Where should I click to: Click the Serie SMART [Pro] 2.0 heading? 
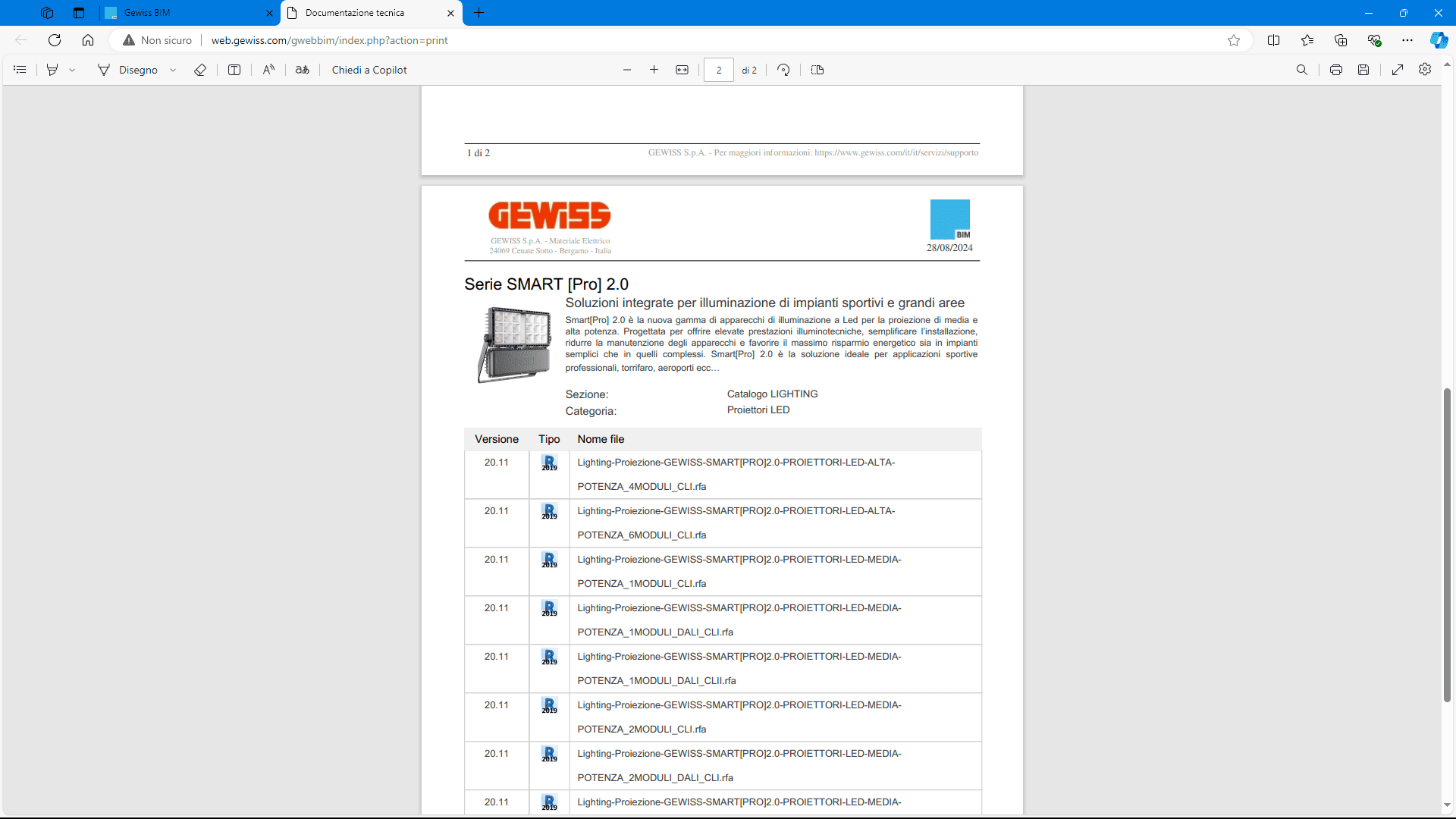point(546,284)
